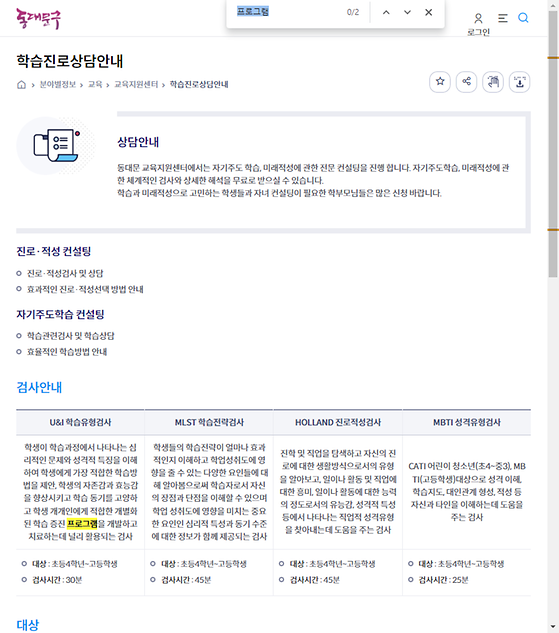Click the print page icon button
Viewport: 559px width, 633px height.
click(x=493, y=82)
